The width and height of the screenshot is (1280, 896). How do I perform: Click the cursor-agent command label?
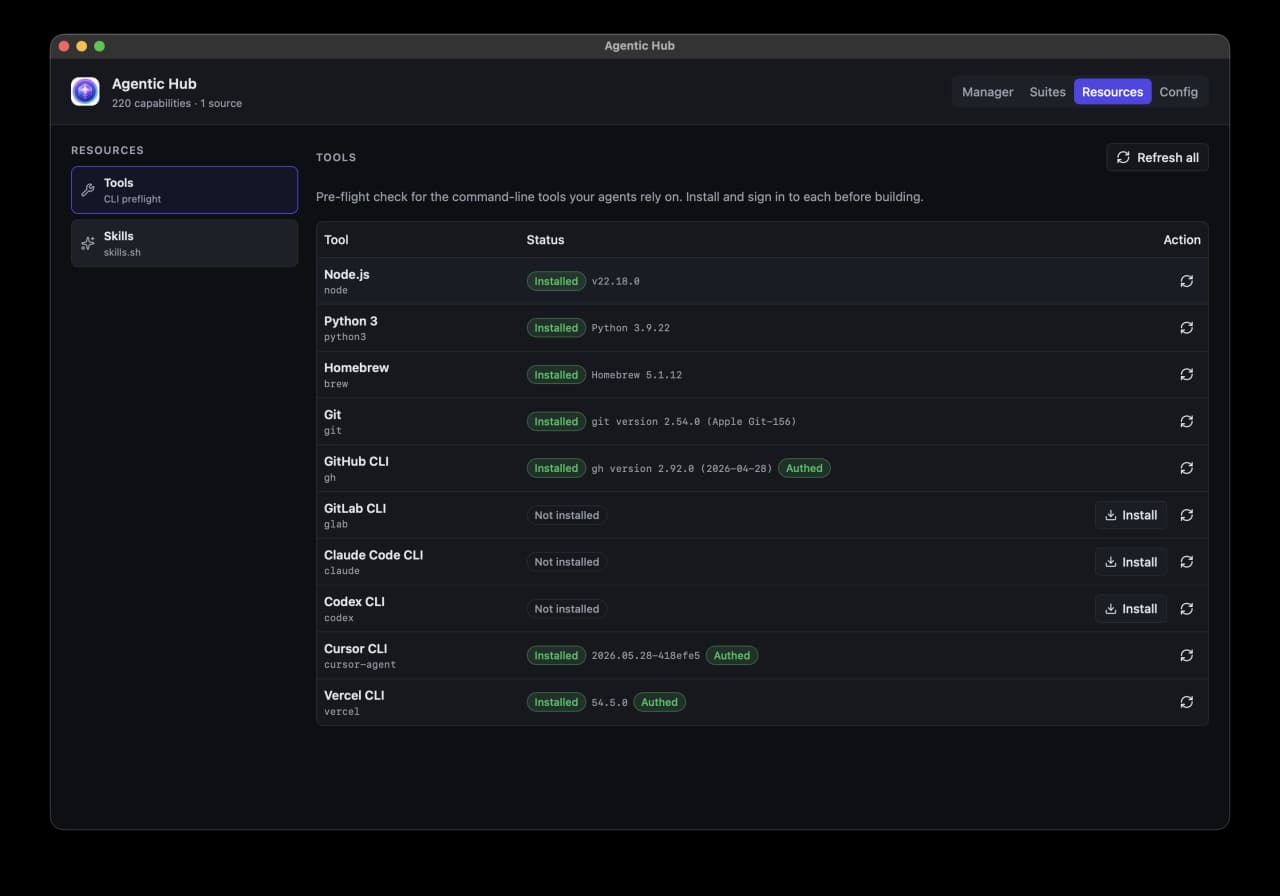click(x=360, y=664)
